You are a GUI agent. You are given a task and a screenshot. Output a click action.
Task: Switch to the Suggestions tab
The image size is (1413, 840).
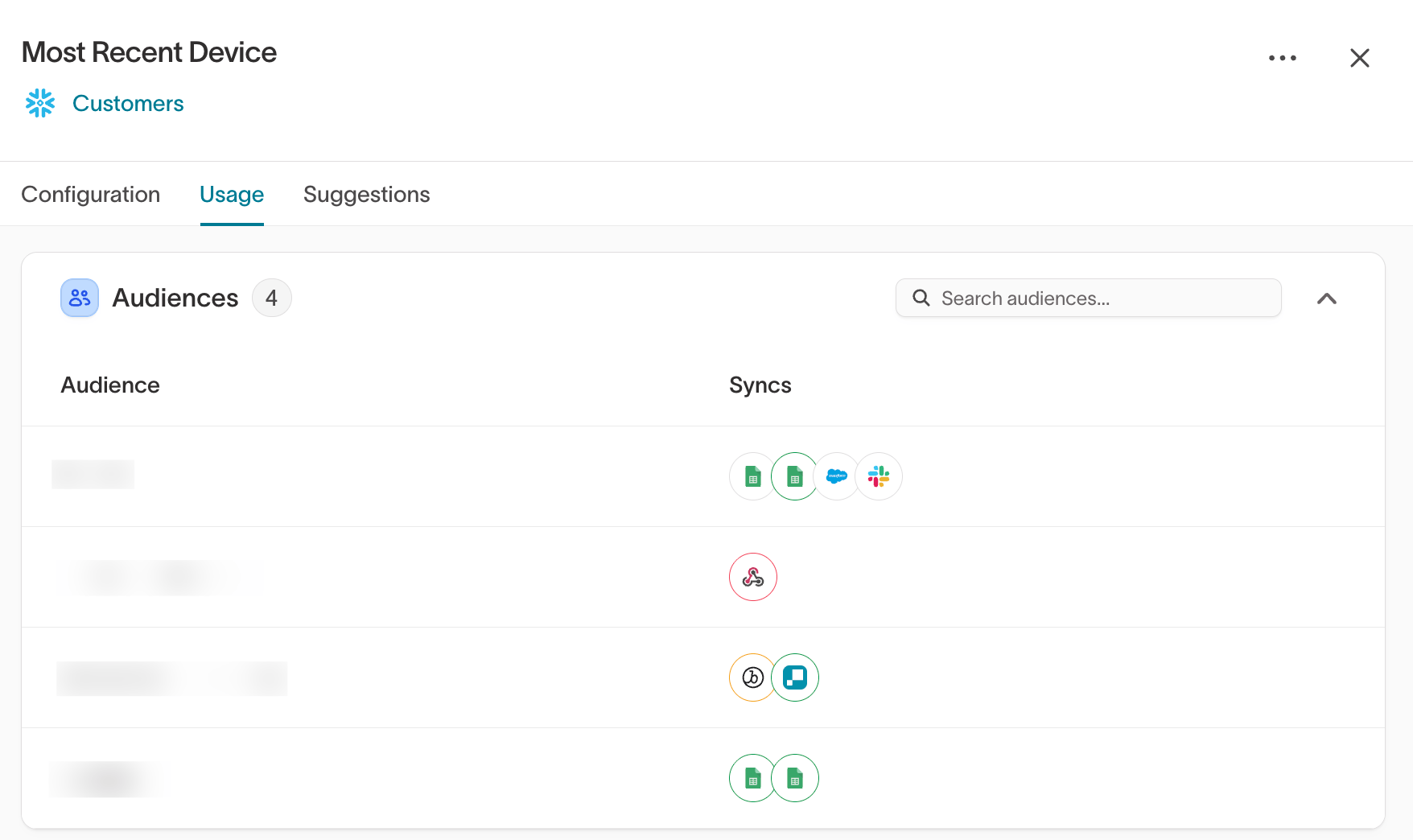tap(367, 194)
